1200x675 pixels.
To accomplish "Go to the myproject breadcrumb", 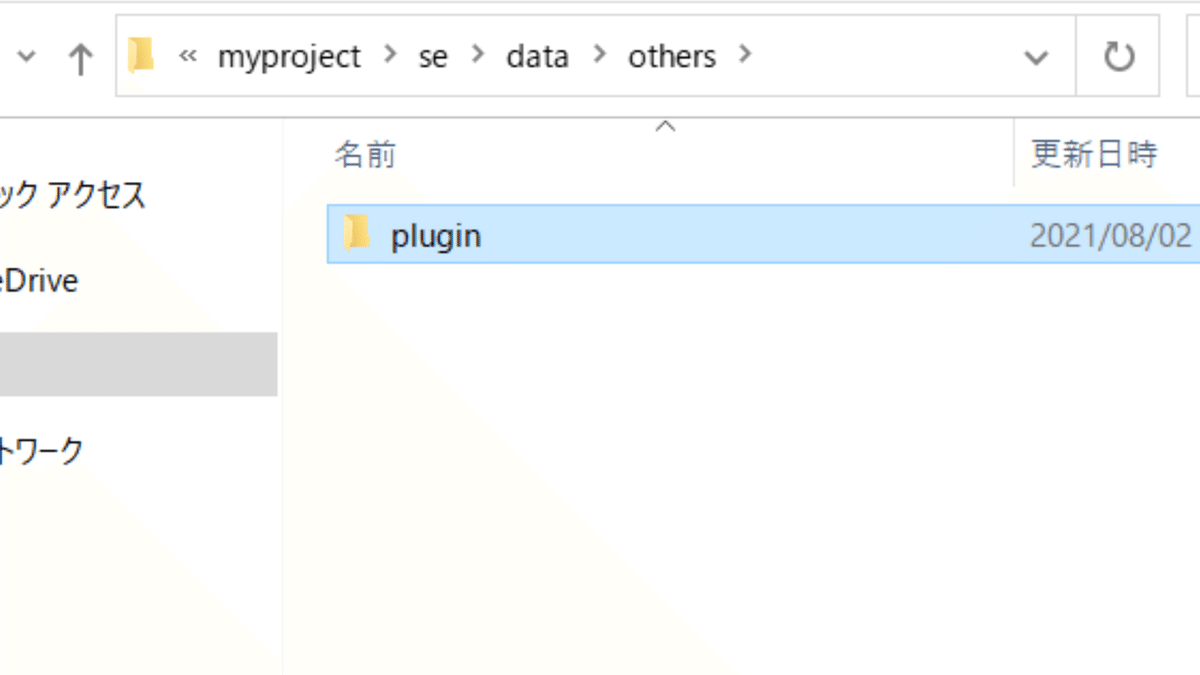I will pyautogui.click(x=289, y=57).
